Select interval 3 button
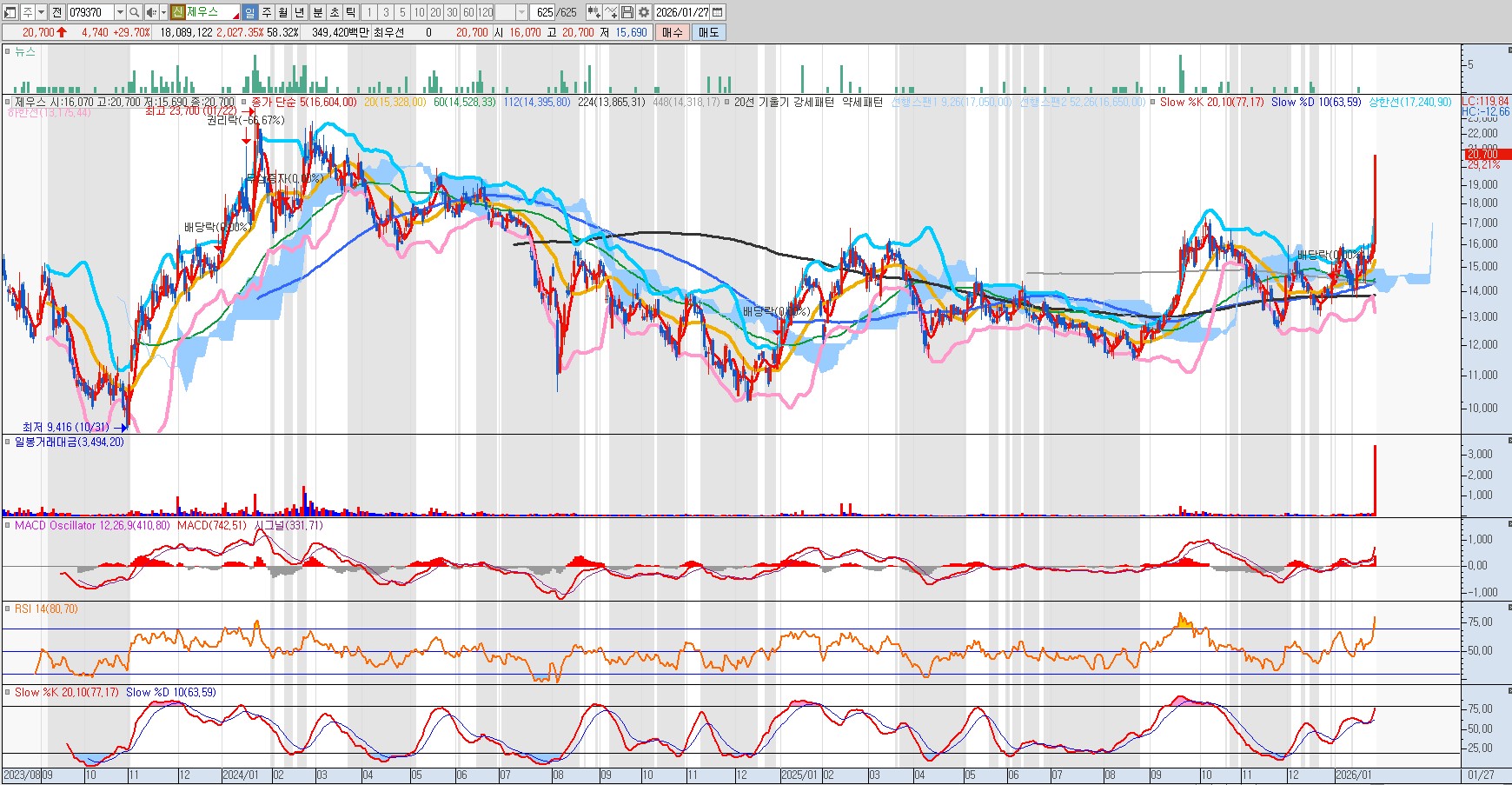The height and width of the screenshot is (785, 1512). 386,12
